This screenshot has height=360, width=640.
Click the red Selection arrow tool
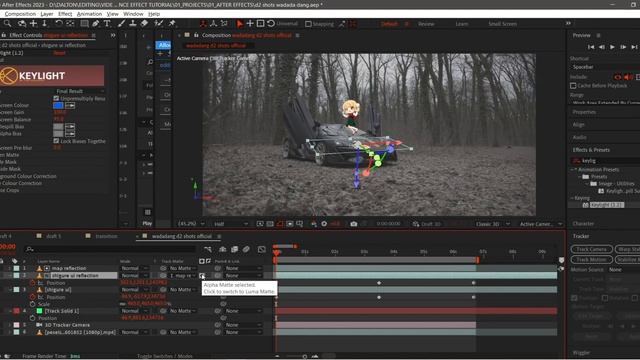click(240, 24)
